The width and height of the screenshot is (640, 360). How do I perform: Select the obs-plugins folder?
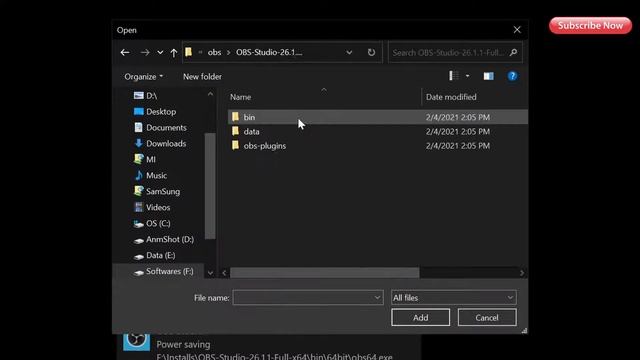coord(378,146)
